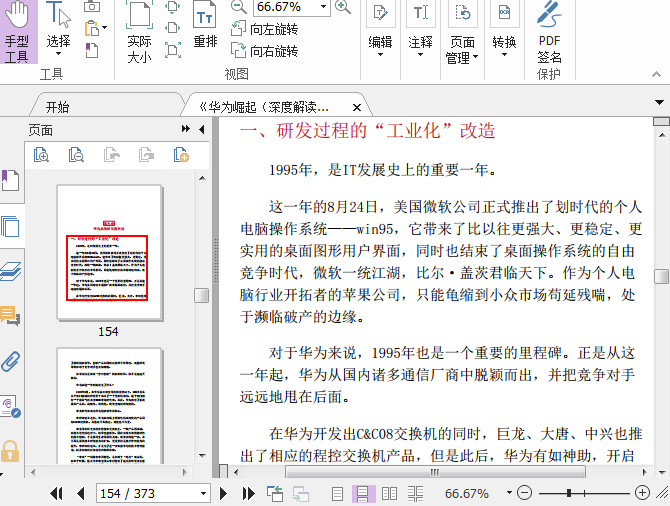Click the fit visible icon

[173, 50]
